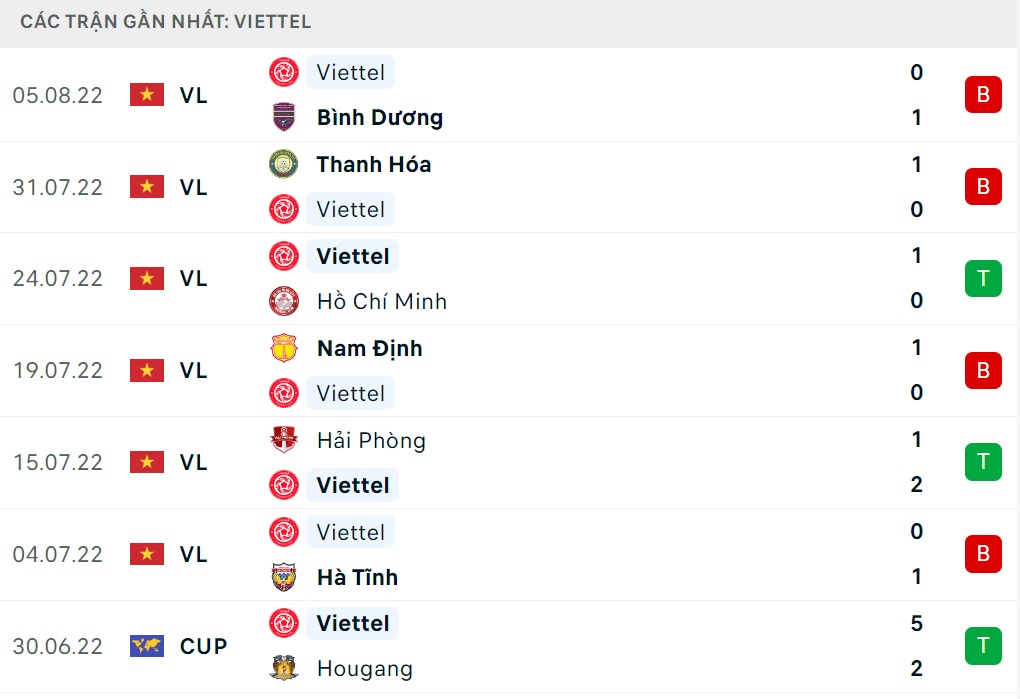Select the Viettel club crest next to Bình Dương match
This screenshot has width=1020, height=699.
283,72
